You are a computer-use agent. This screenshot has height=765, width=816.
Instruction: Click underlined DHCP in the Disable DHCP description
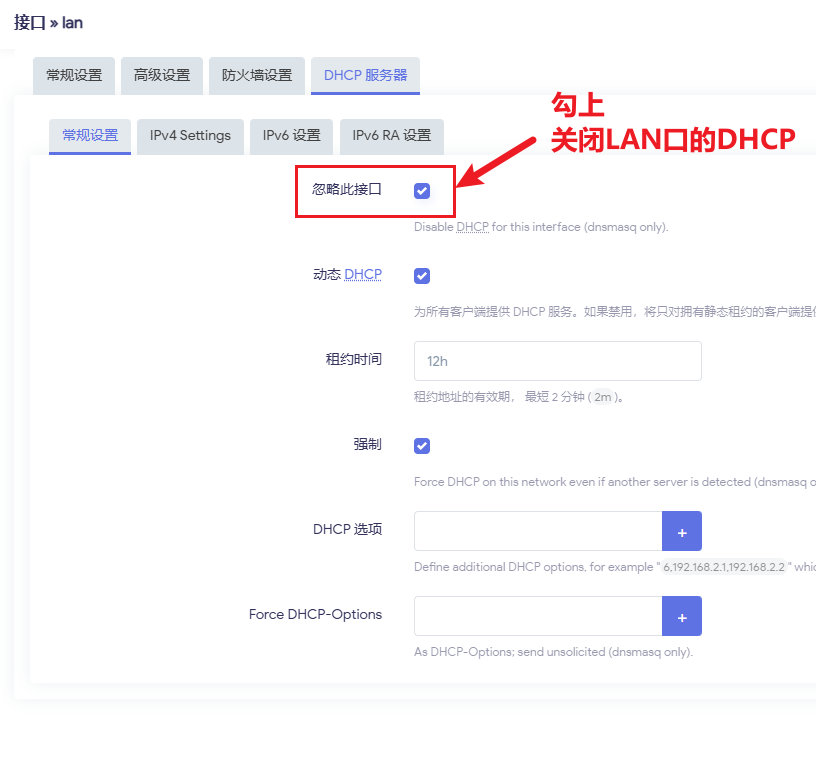tap(472, 227)
